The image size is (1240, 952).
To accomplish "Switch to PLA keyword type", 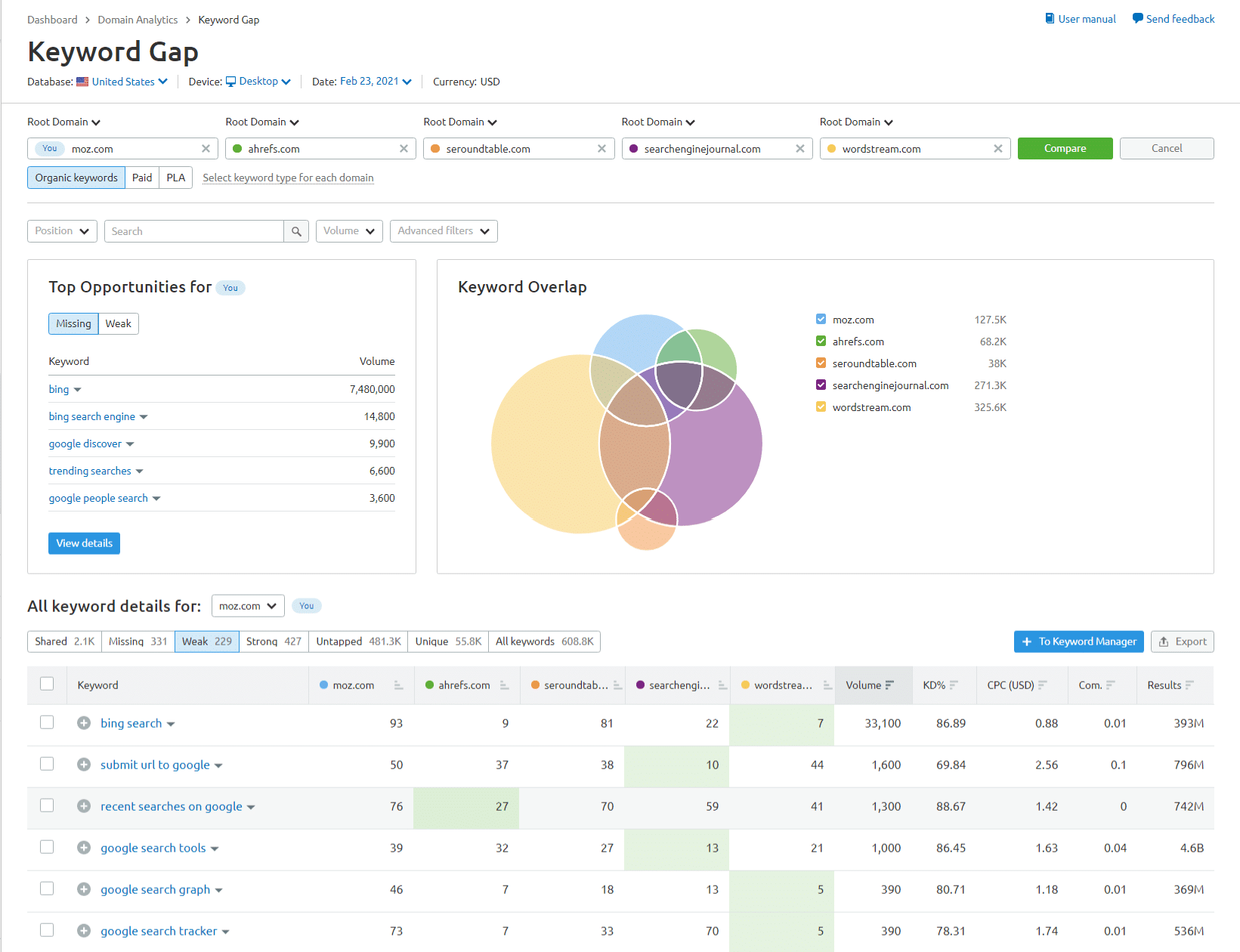I will (x=176, y=178).
